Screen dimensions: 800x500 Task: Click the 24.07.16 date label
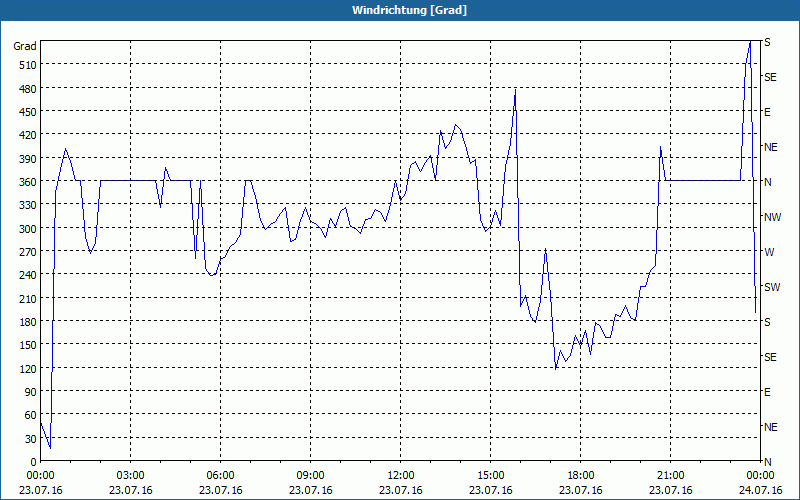point(760,490)
